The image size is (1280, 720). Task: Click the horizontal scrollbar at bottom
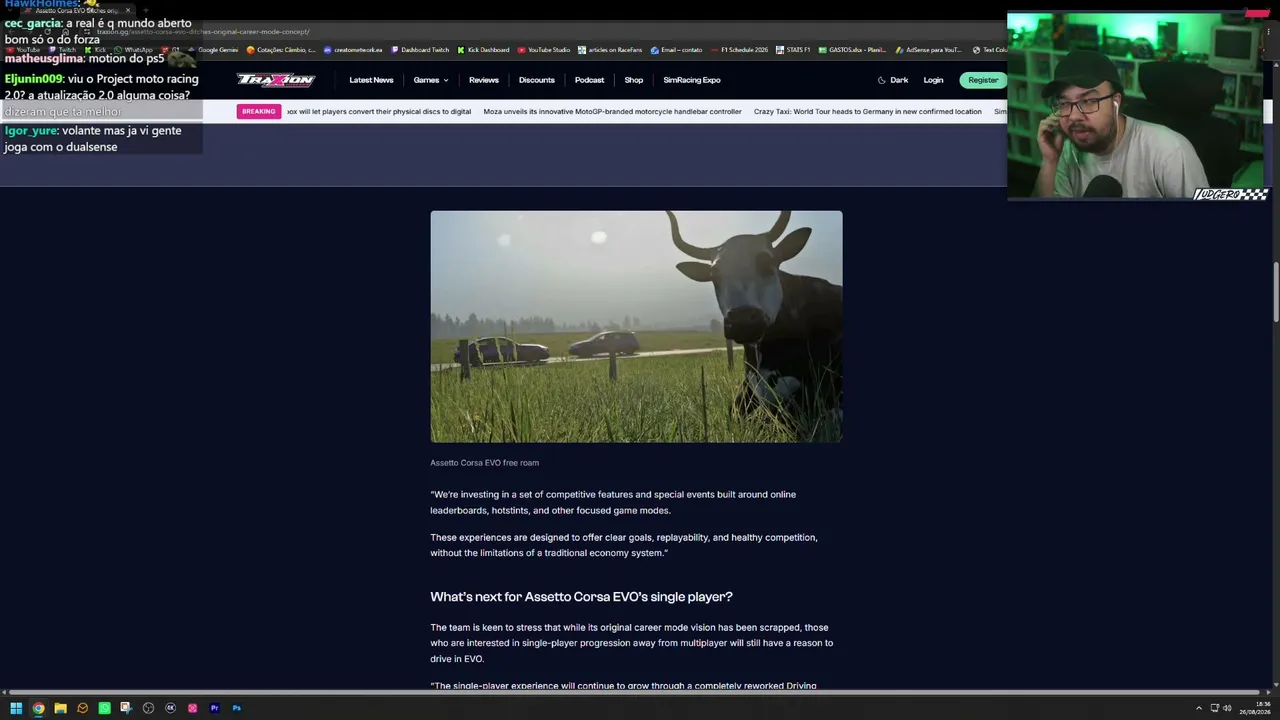click(x=634, y=692)
